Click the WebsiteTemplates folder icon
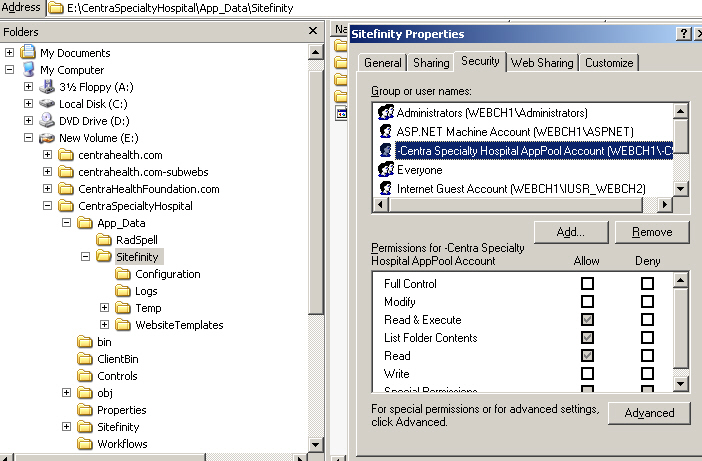Screen dimensions: 702x461 [123, 325]
